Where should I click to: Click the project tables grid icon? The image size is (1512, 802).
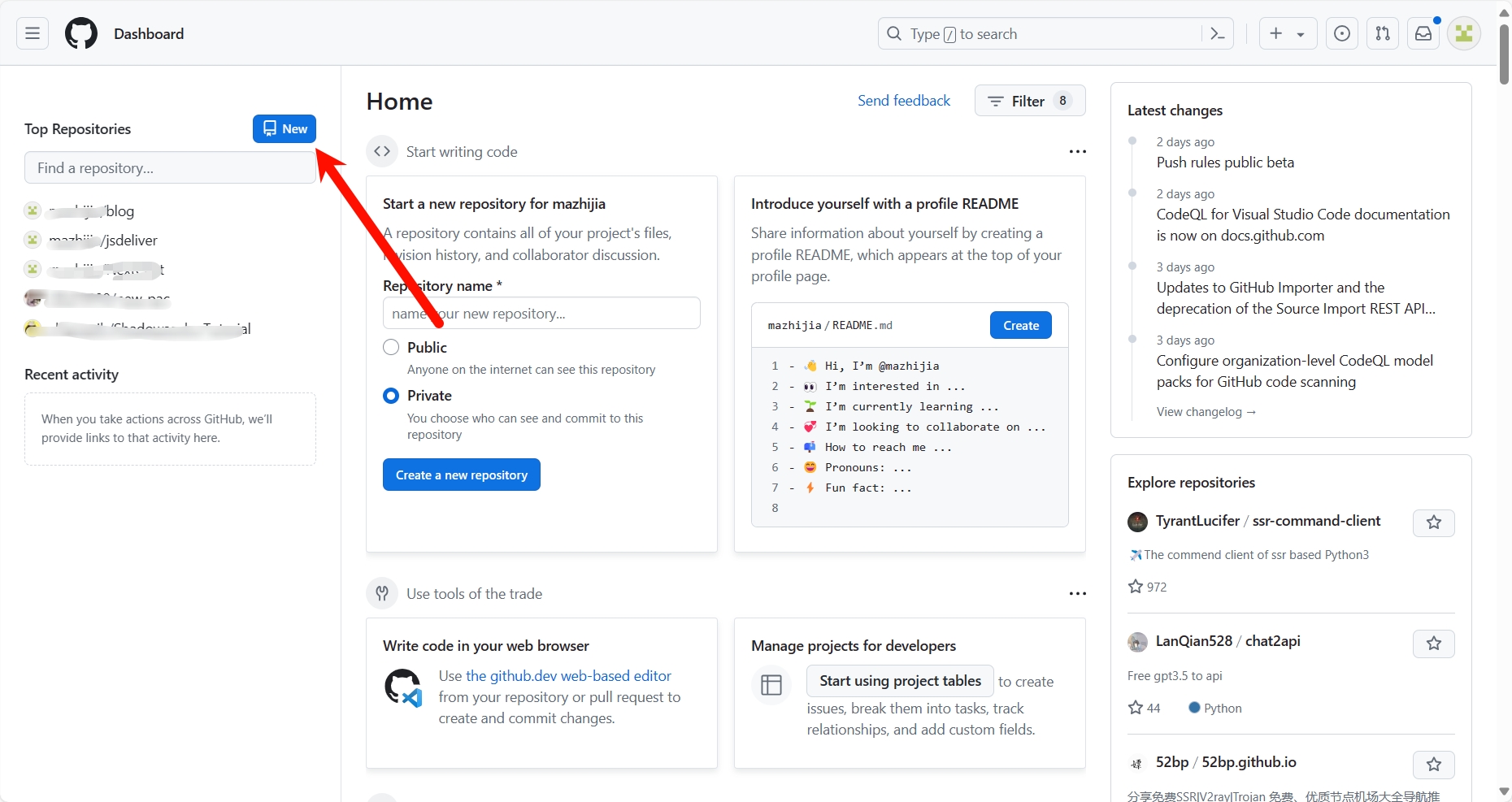pos(771,685)
